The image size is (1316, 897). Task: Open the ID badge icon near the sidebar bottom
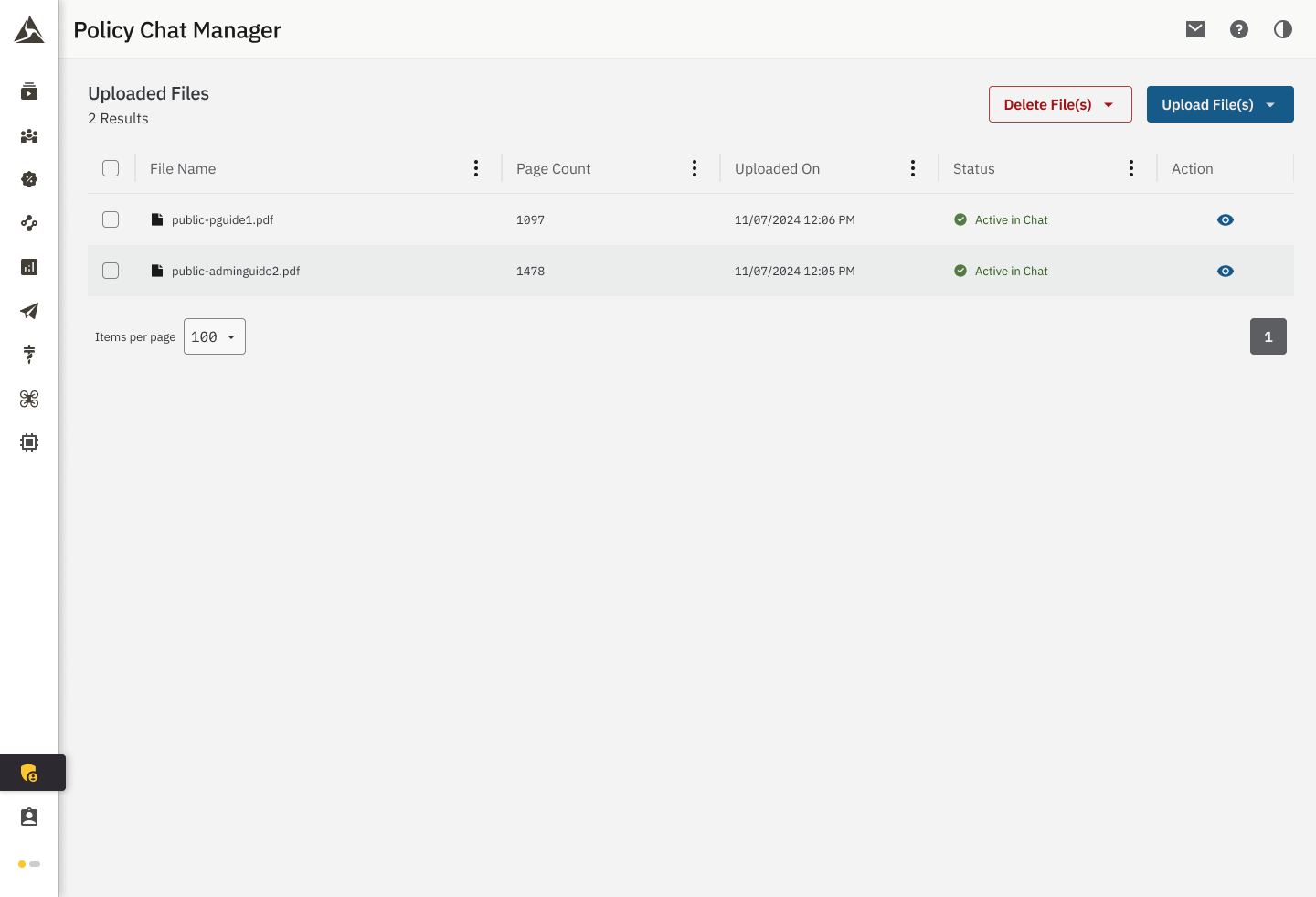pyautogui.click(x=28, y=817)
